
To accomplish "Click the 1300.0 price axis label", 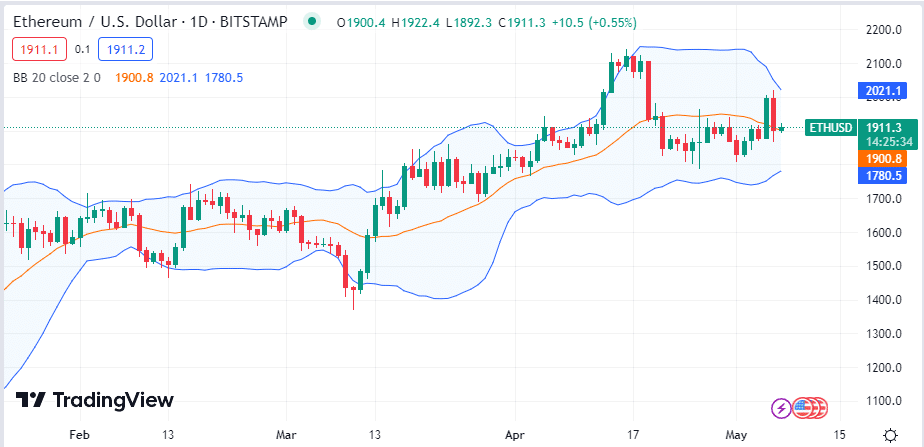I will [883, 334].
